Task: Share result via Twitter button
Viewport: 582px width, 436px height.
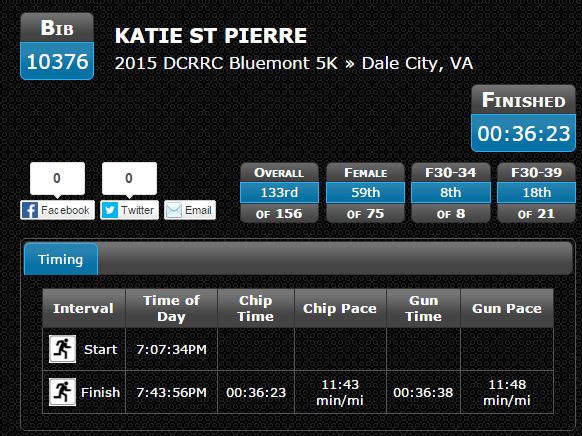Action: click(x=130, y=210)
